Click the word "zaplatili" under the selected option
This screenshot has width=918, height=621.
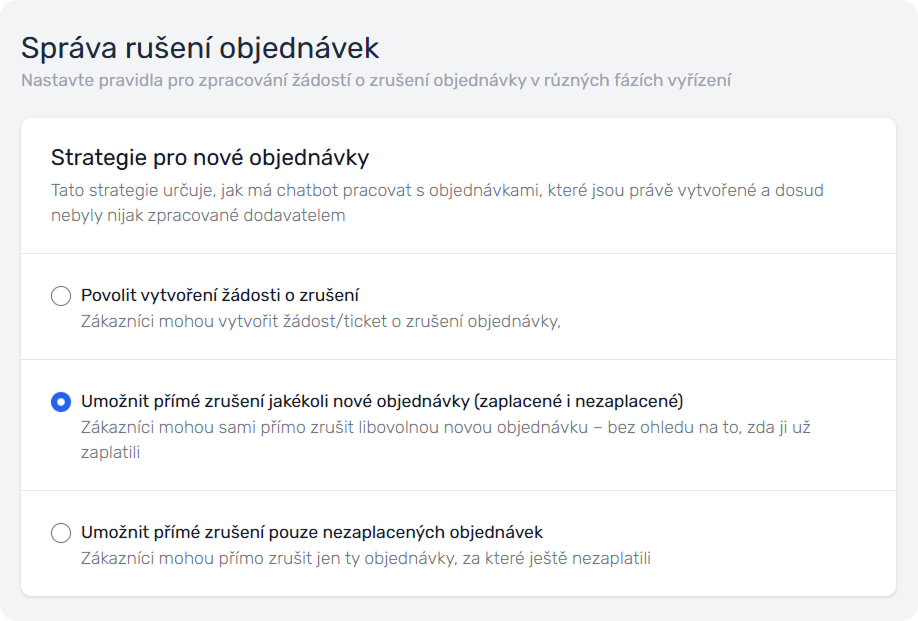coord(109,452)
